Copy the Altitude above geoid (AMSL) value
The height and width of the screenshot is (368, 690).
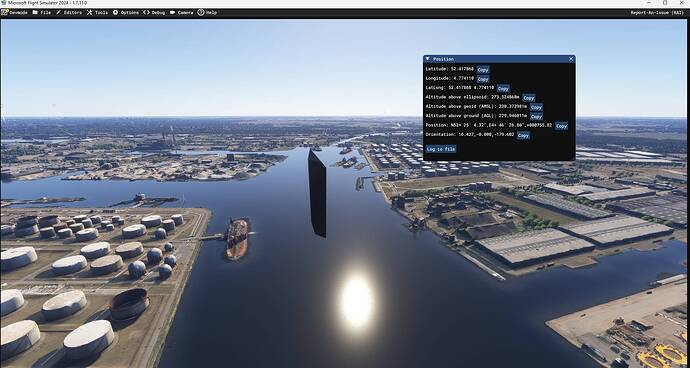[536, 107]
